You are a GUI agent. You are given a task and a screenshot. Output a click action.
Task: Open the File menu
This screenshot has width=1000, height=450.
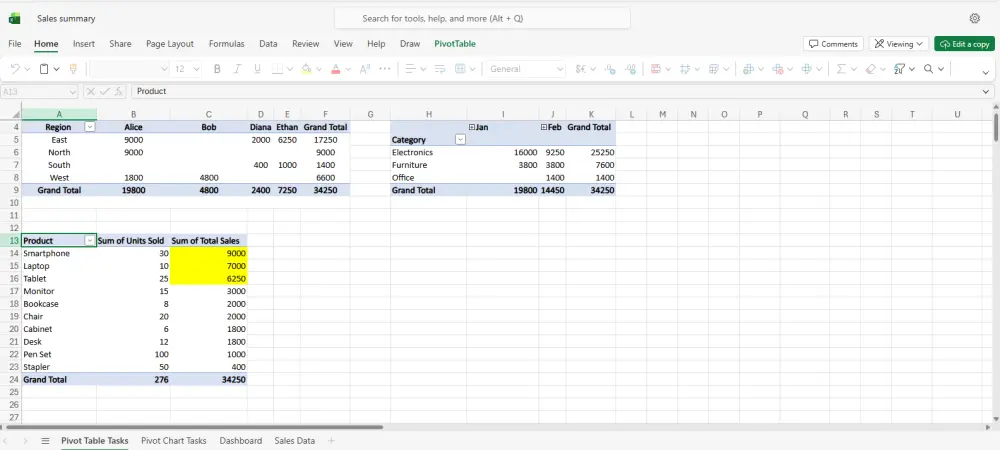coord(15,44)
